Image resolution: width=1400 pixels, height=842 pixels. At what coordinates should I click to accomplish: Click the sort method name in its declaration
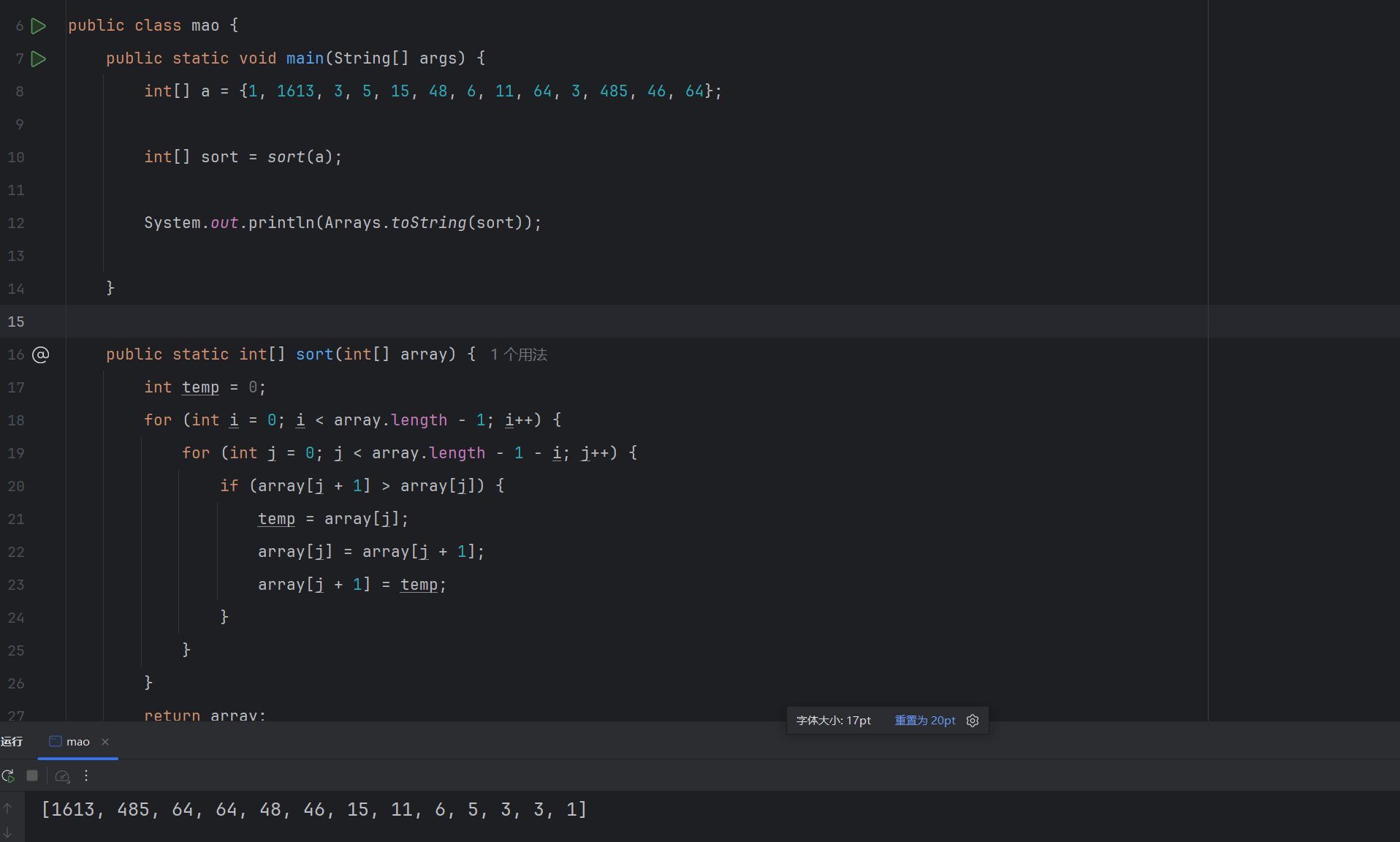[x=315, y=354]
